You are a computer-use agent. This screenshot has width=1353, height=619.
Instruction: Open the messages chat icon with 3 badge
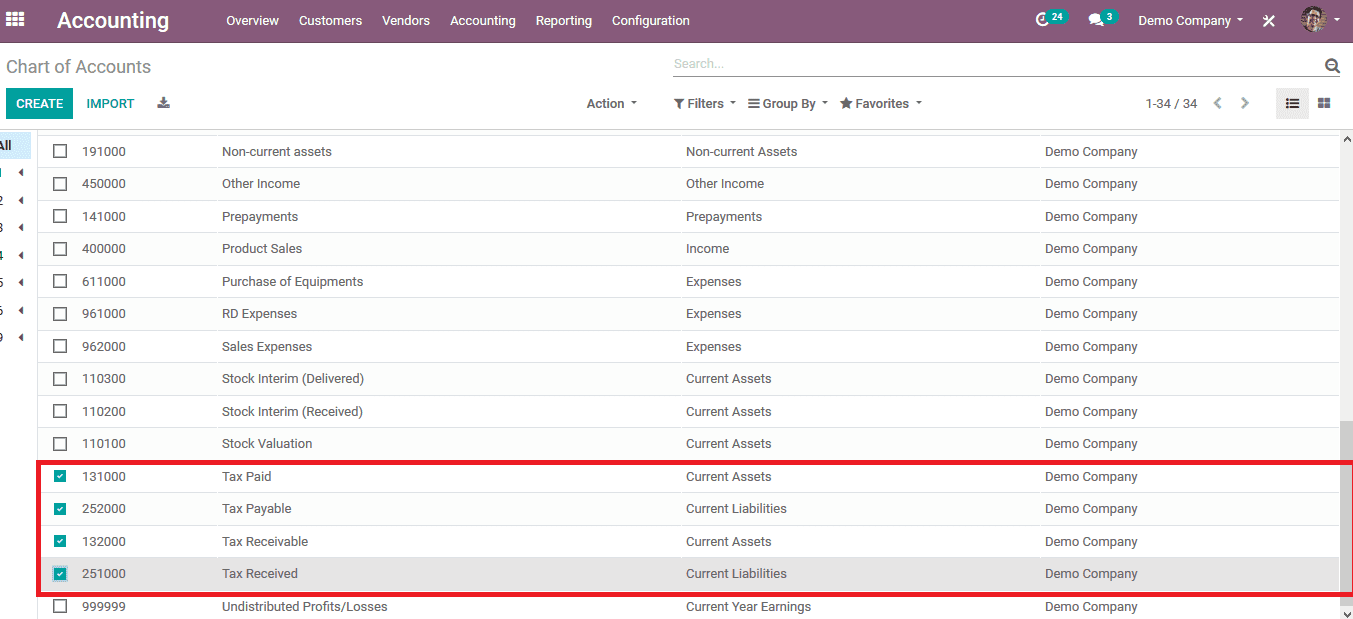click(1101, 19)
